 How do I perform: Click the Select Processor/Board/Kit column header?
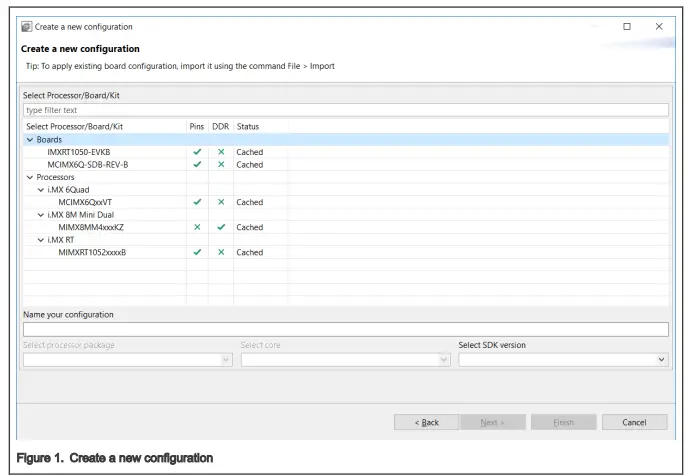[105, 127]
